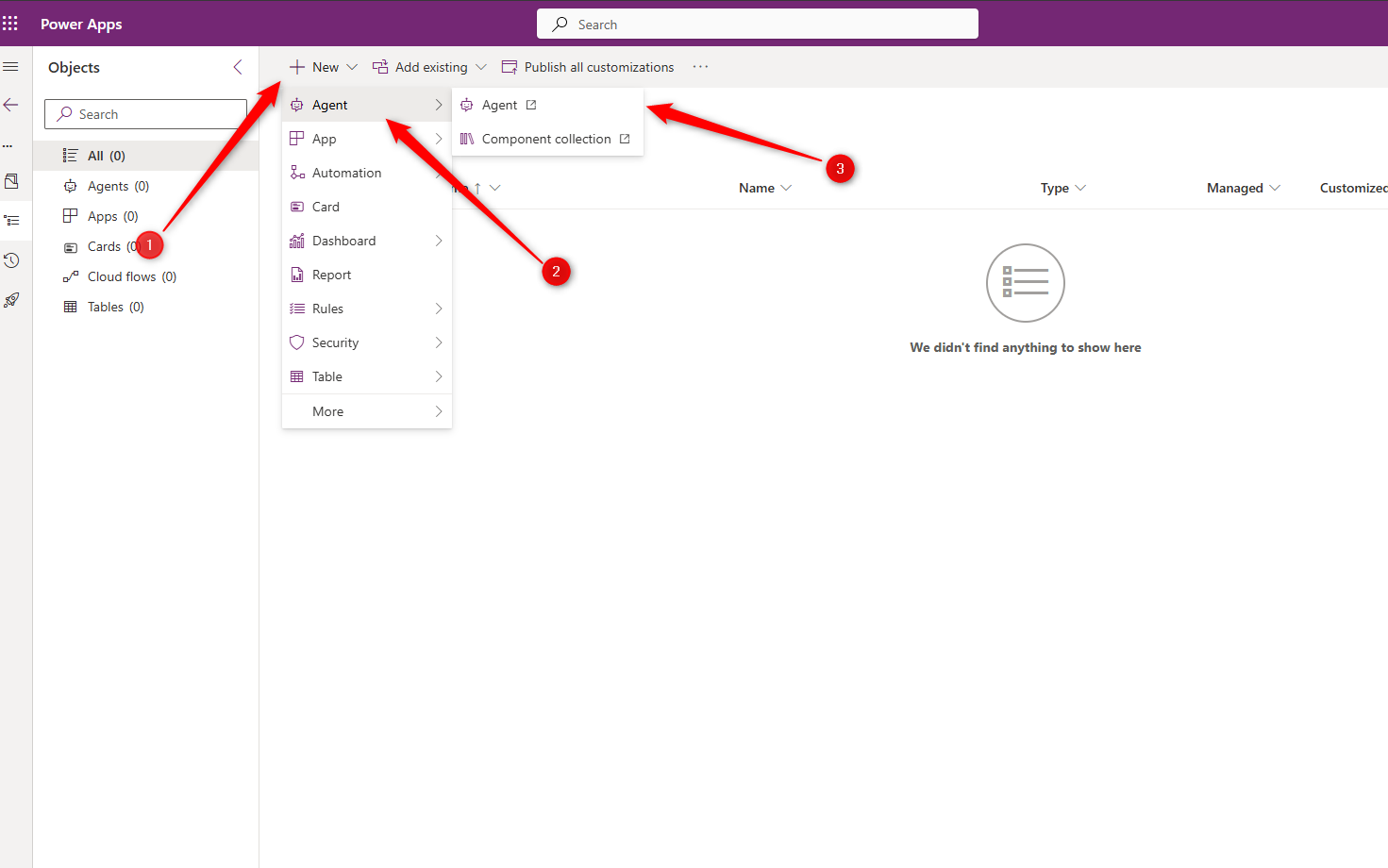The image size is (1388, 868).
Task: Expand the Agent submenu chevron
Action: coord(439,105)
